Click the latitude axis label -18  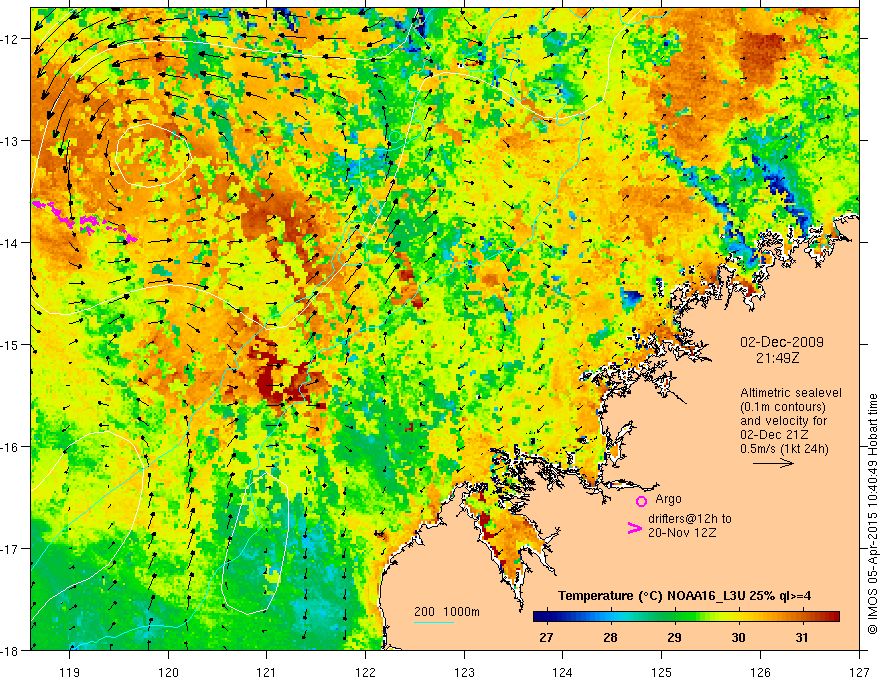(x=11, y=651)
